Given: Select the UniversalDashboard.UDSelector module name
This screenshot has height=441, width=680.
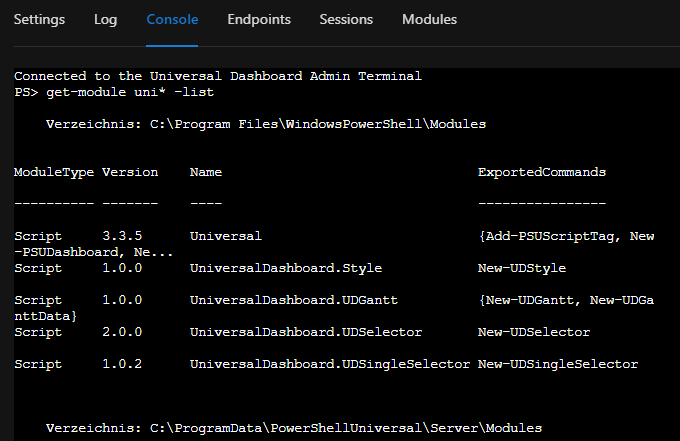Looking at the screenshot, I should click(306, 332).
